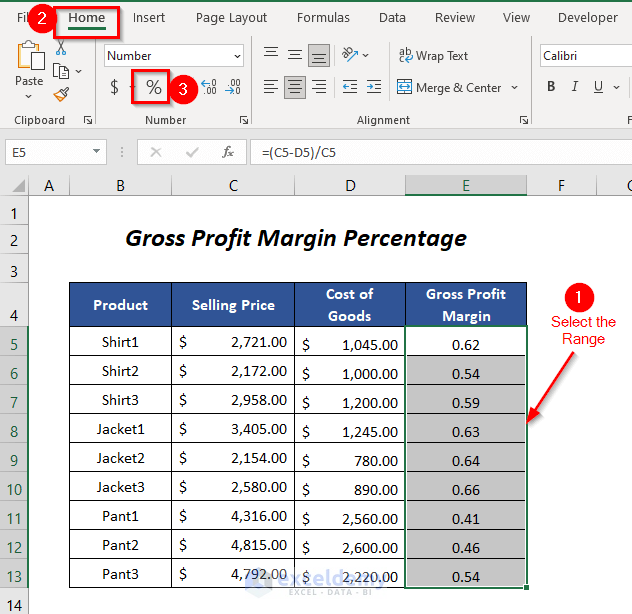Open the Number format dialog launcher

[243, 120]
